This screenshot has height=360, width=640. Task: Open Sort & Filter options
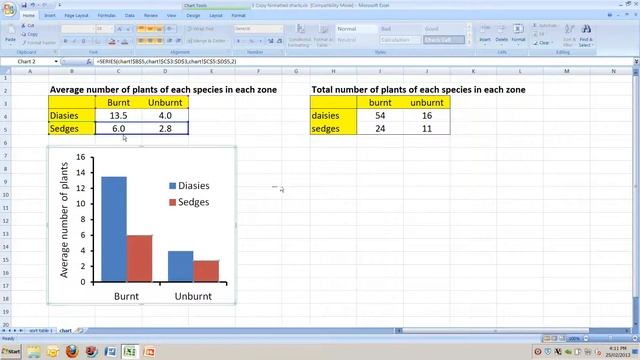[x=569, y=35]
